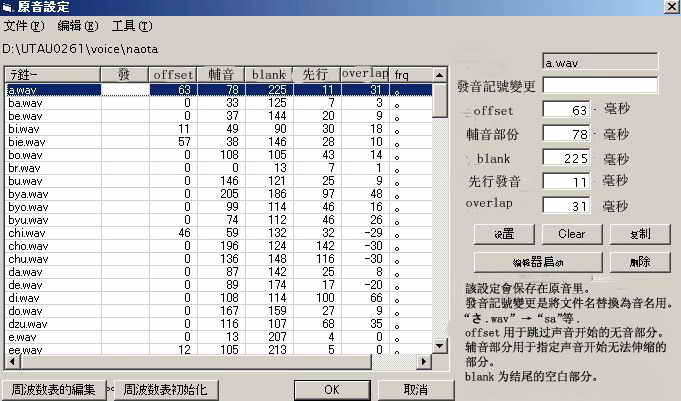Cancel with the 取消 button

[x=416, y=390]
